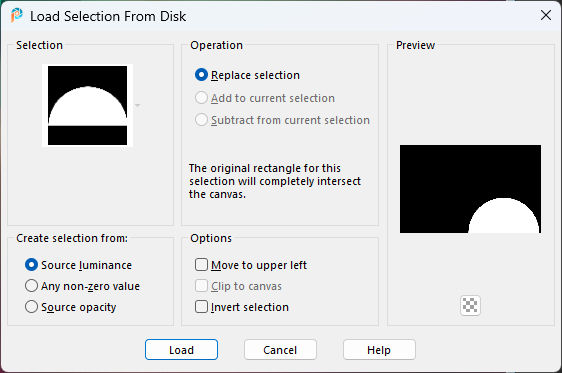
Task: Toggle the checkerboard transparency preview icon
Action: [x=470, y=305]
